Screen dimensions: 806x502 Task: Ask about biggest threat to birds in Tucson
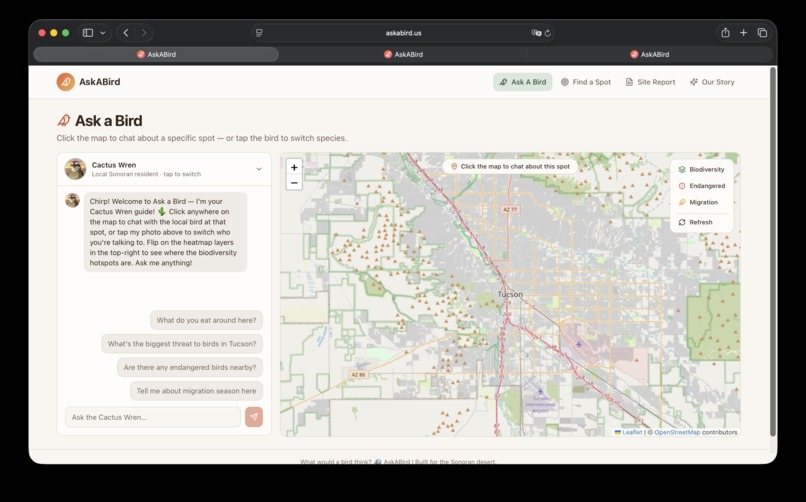[x=182, y=344]
